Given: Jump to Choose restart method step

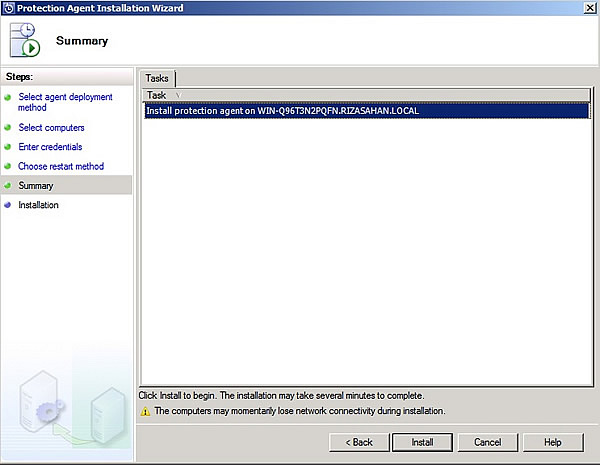Looking at the screenshot, I should coord(60,166).
